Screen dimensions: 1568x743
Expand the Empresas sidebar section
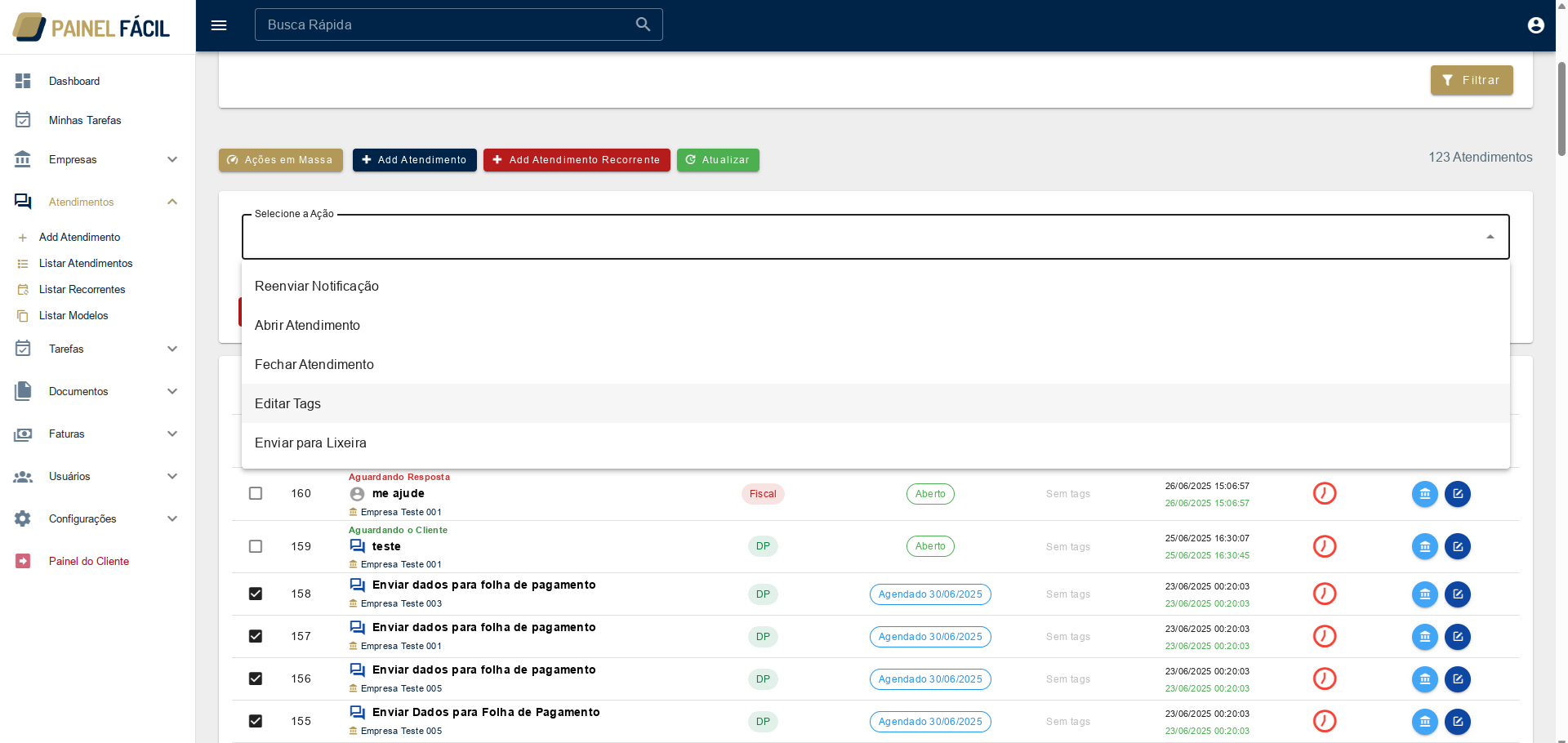click(172, 159)
